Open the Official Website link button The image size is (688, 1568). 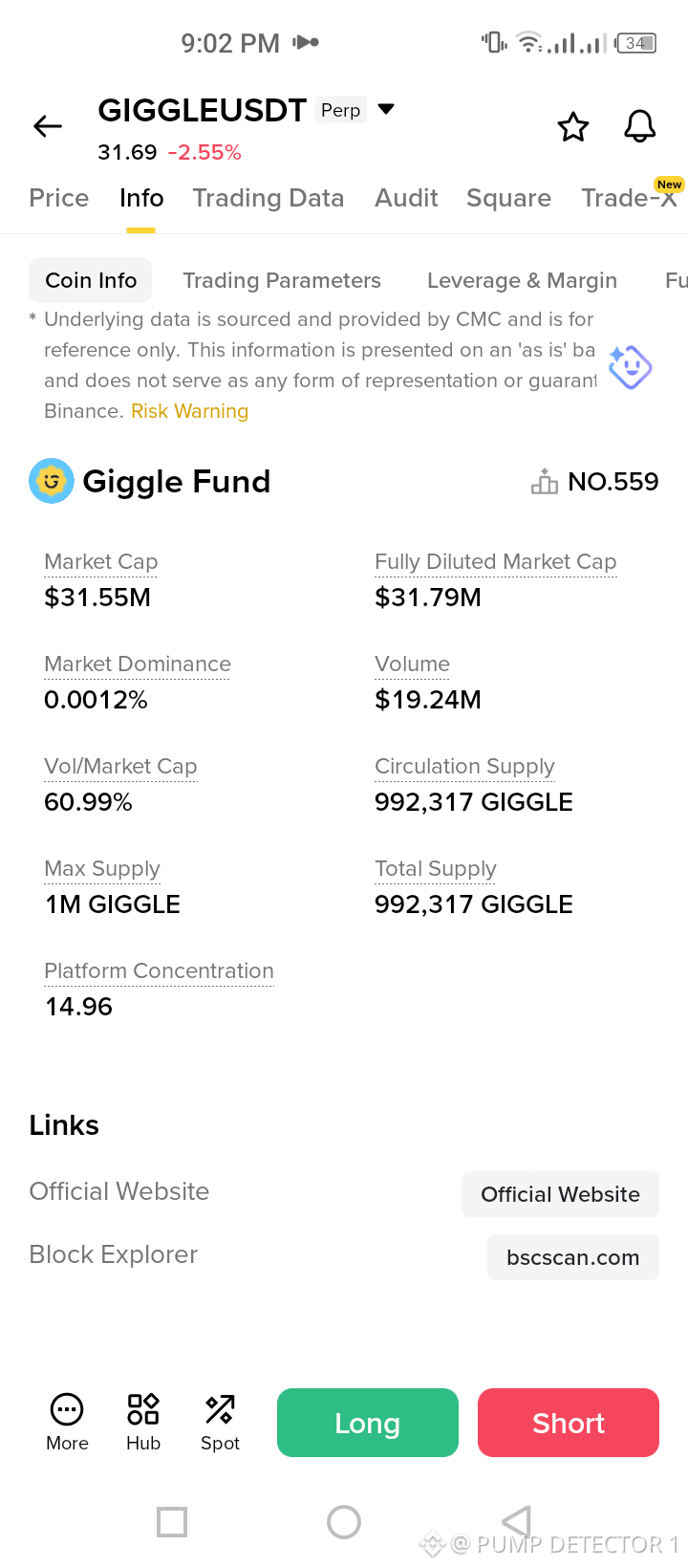click(x=560, y=1194)
